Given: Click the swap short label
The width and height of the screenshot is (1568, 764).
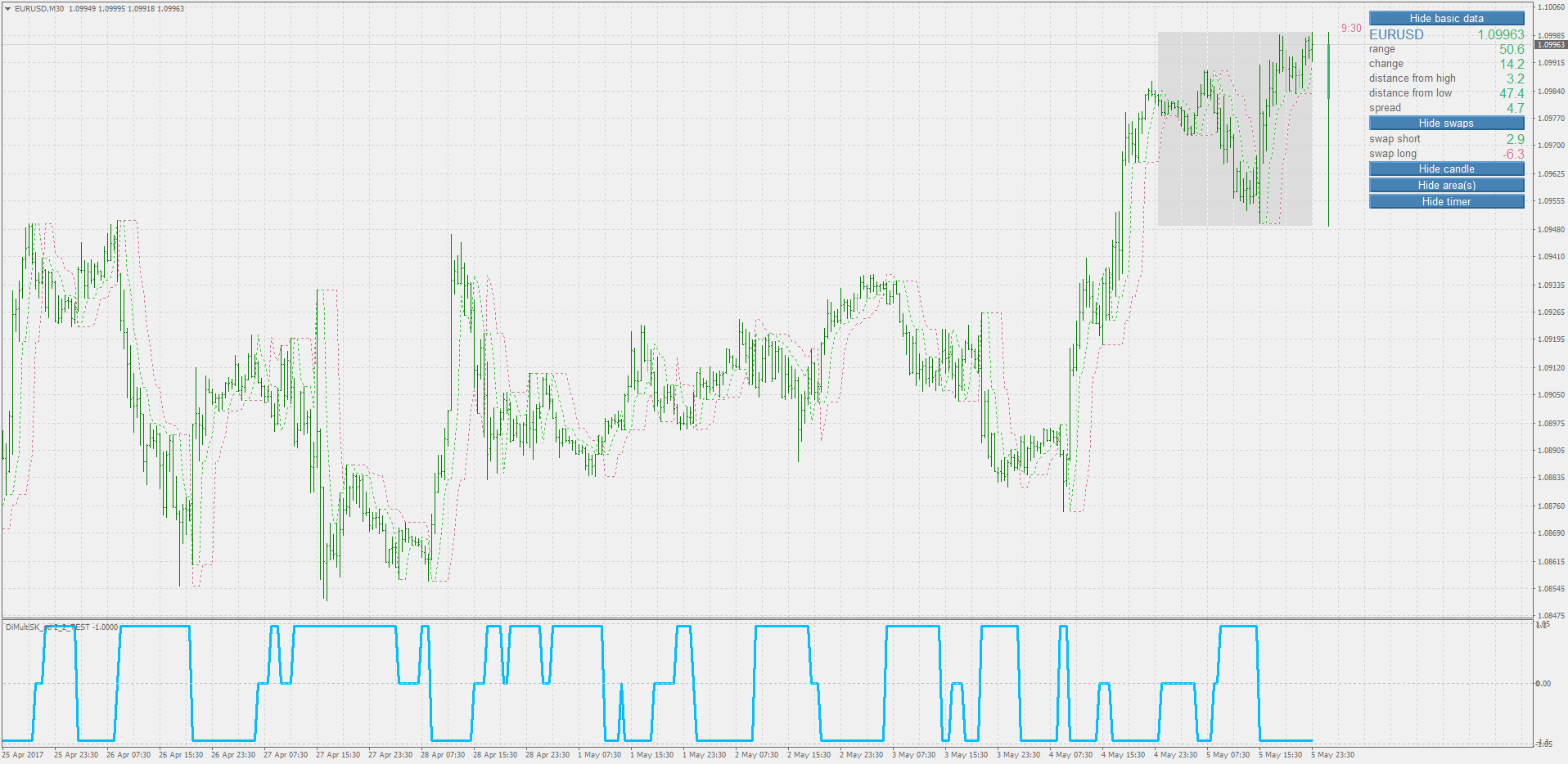Looking at the screenshot, I should point(1395,139).
